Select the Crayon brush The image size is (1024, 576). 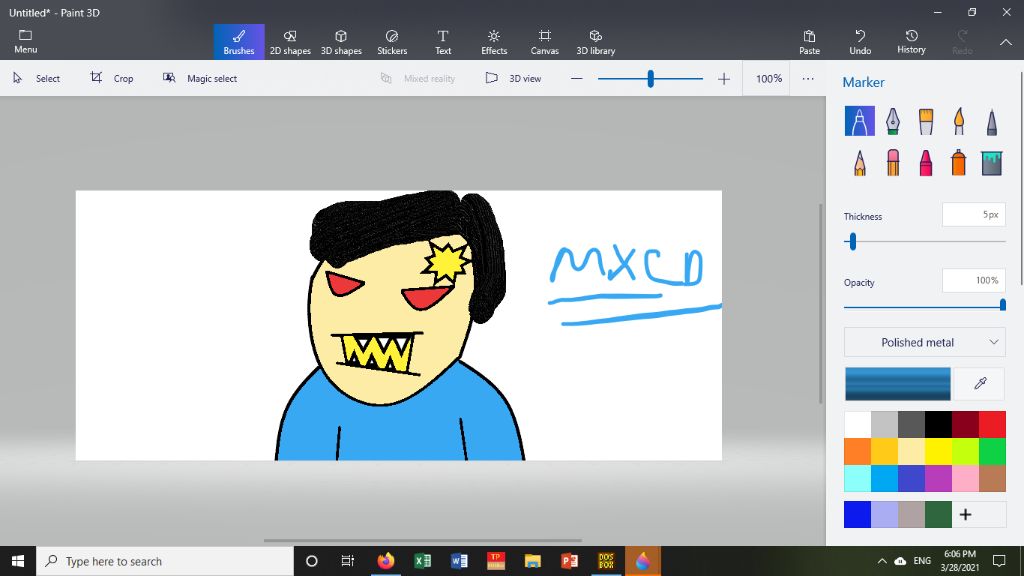[x=926, y=163]
